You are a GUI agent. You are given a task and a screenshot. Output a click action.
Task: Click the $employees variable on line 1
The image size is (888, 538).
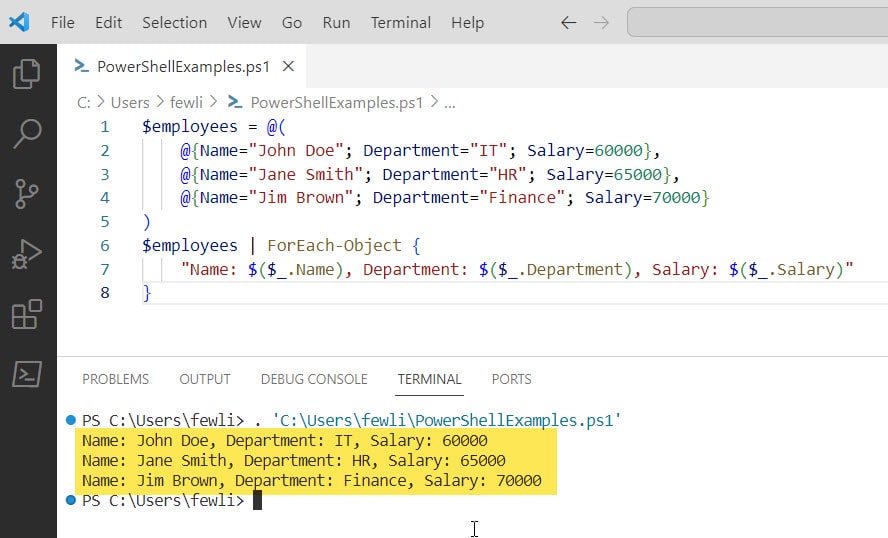190,126
